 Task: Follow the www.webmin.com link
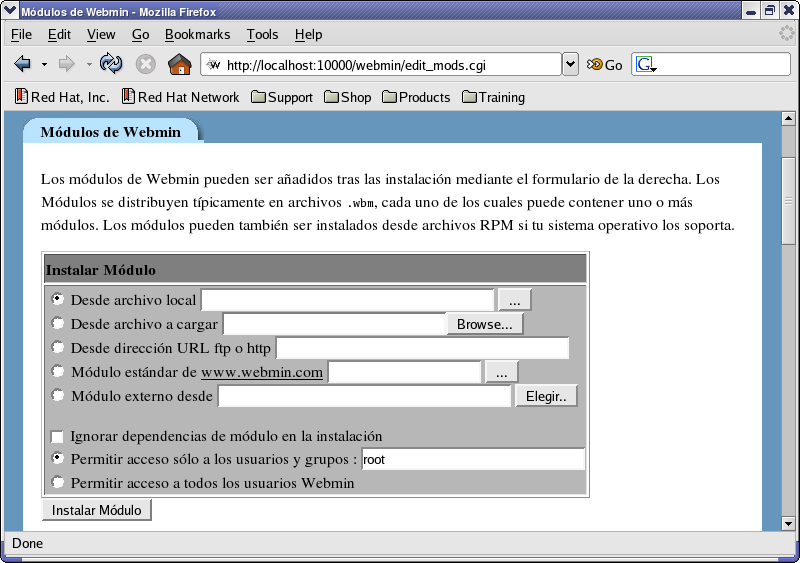[x=262, y=372]
